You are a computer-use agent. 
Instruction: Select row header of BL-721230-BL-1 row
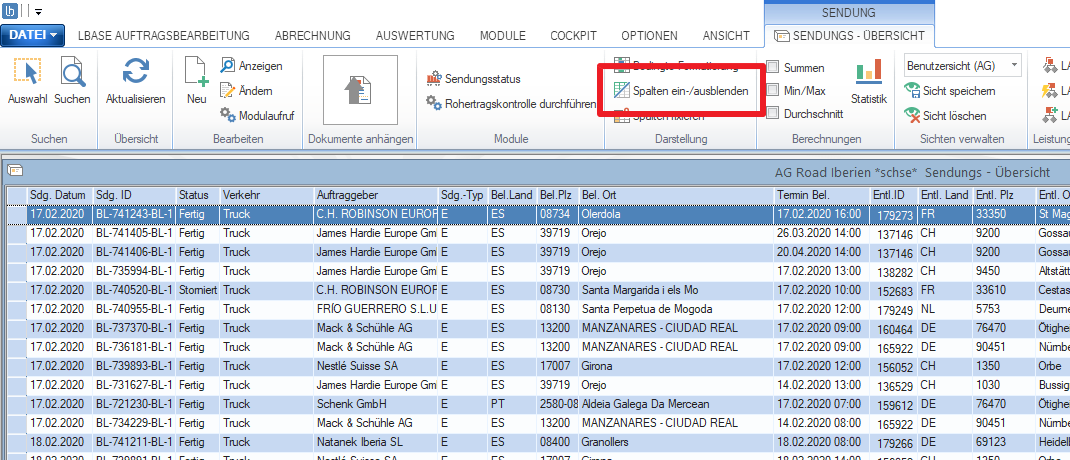tap(17, 404)
